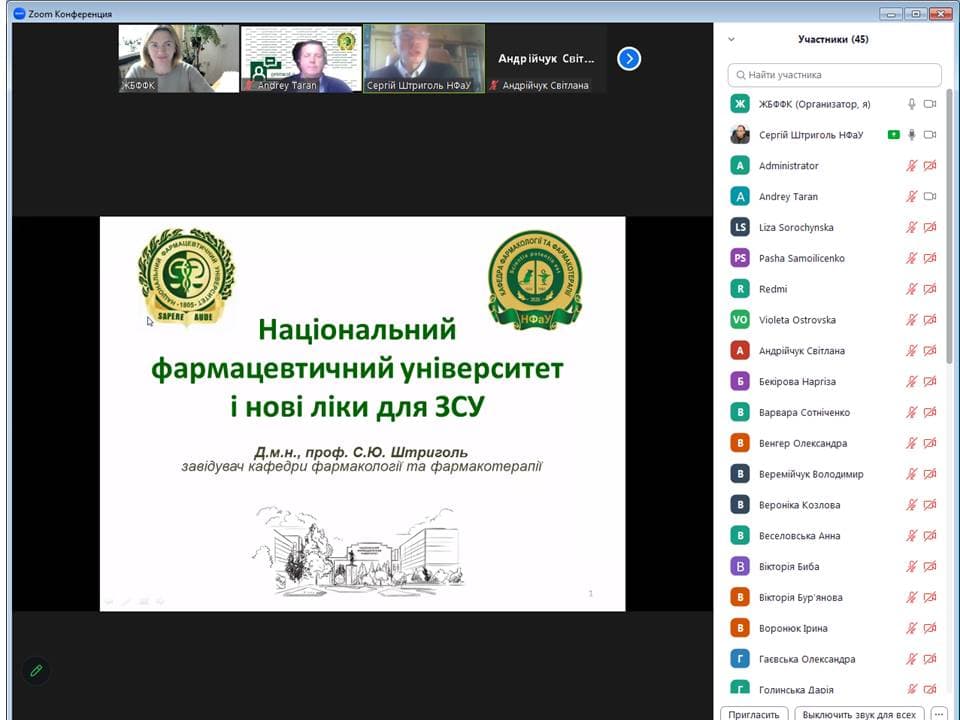Toggle camera icon for ЖБФФК organizer

(x=930, y=104)
